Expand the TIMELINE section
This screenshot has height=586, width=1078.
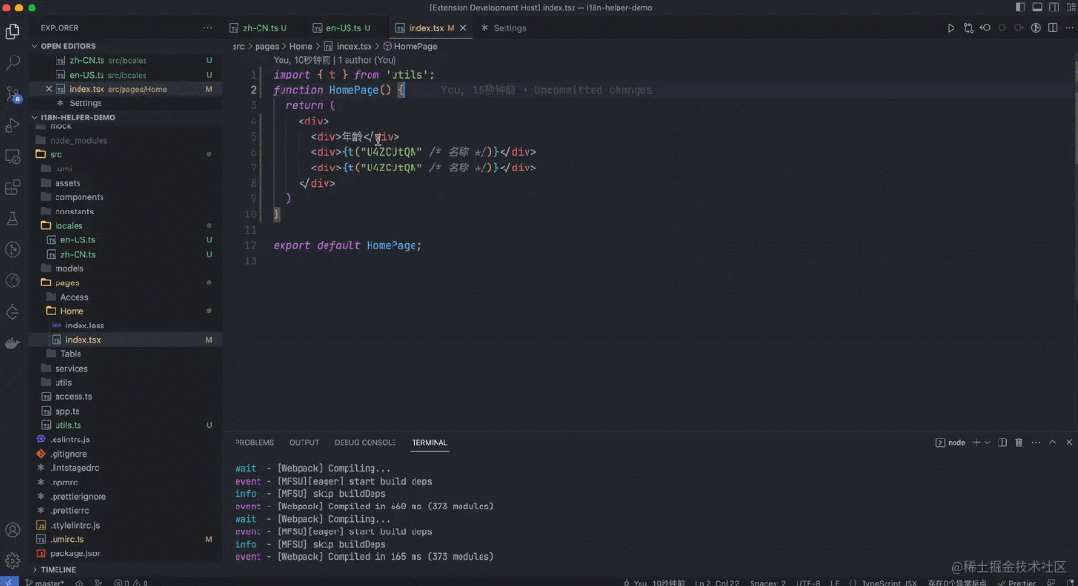54,570
